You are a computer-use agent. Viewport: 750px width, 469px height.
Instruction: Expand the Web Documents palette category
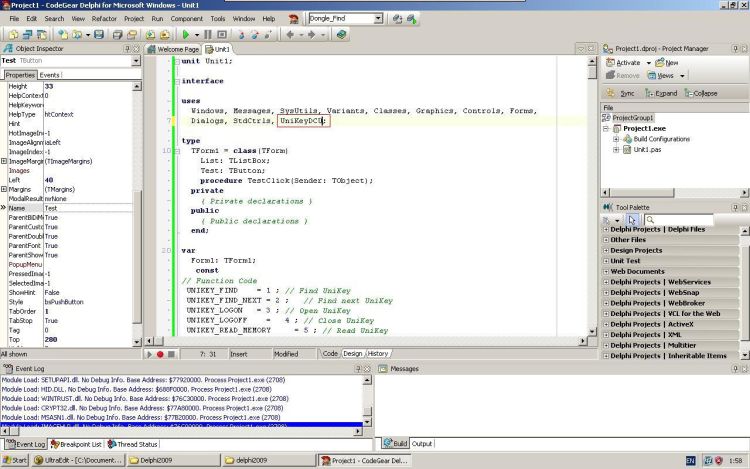click(x=606, y=272)
